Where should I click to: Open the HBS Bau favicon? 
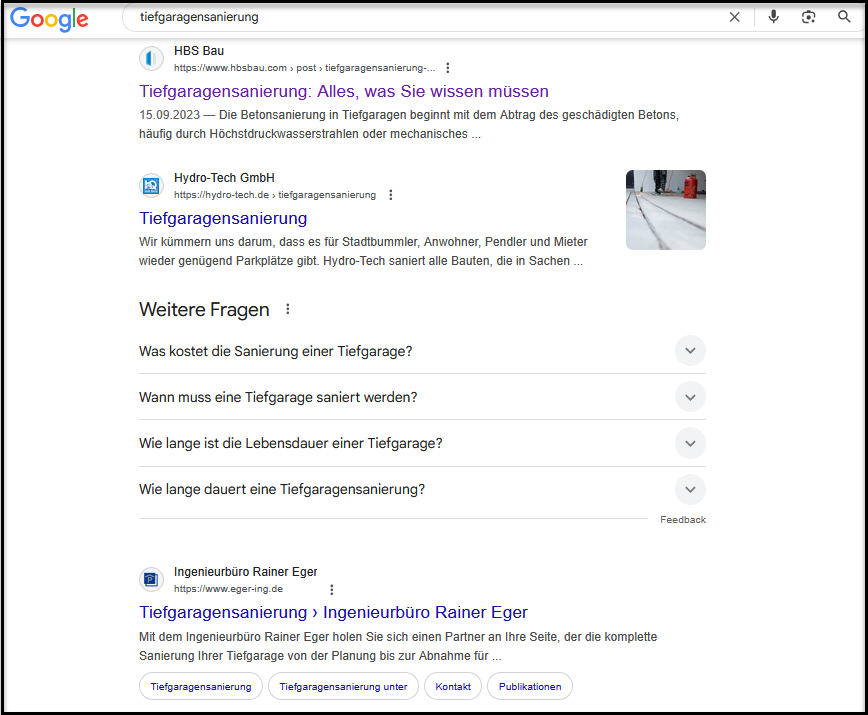click(x=151, y=58)
